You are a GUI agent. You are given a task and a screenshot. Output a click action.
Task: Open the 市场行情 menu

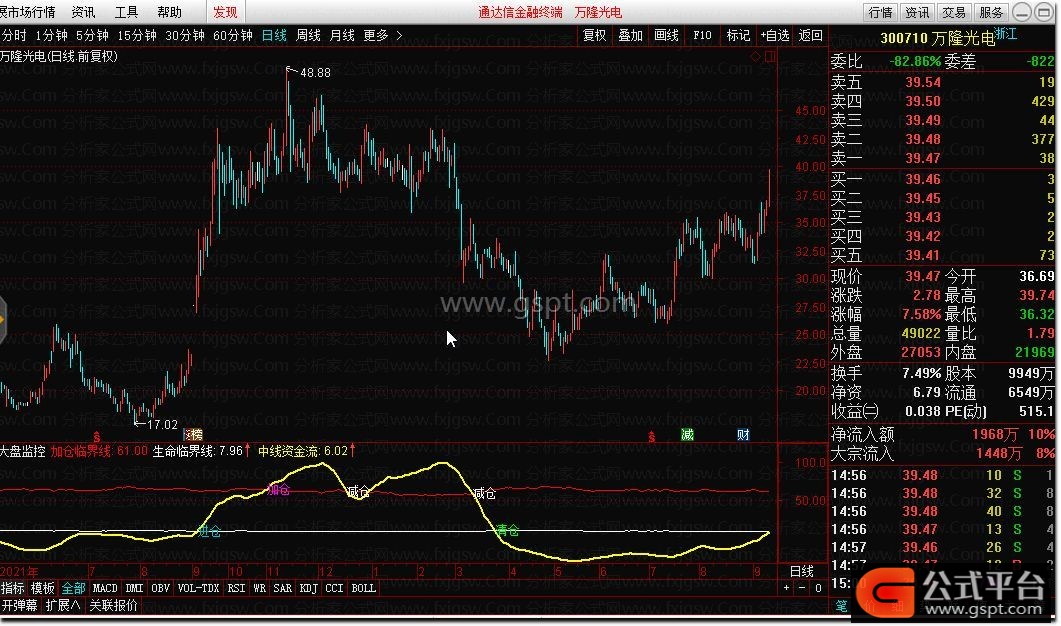pos(28,12)
